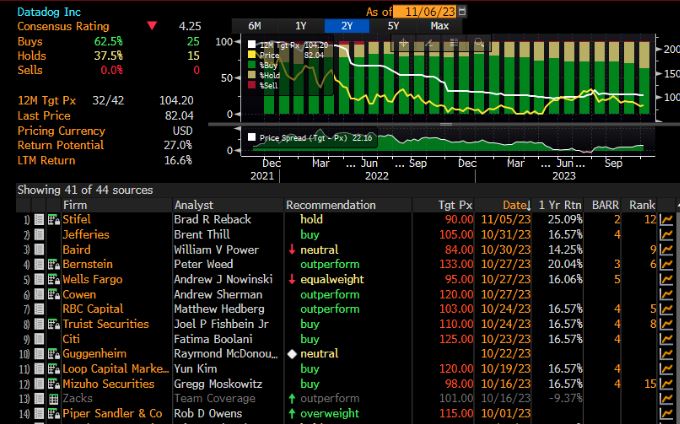Select the magnifier zoom tool on the chart
680x424 pixels.
tap(479, 42)
